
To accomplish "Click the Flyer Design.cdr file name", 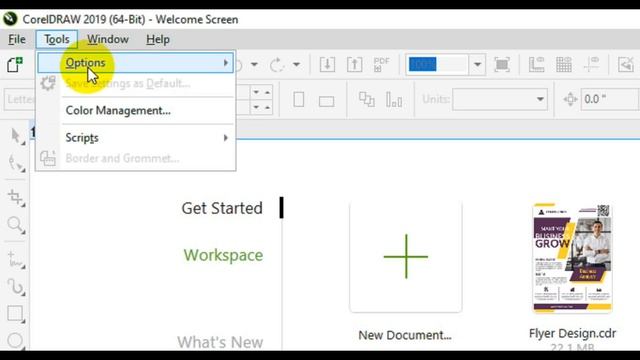I will (x=573, y=333).
